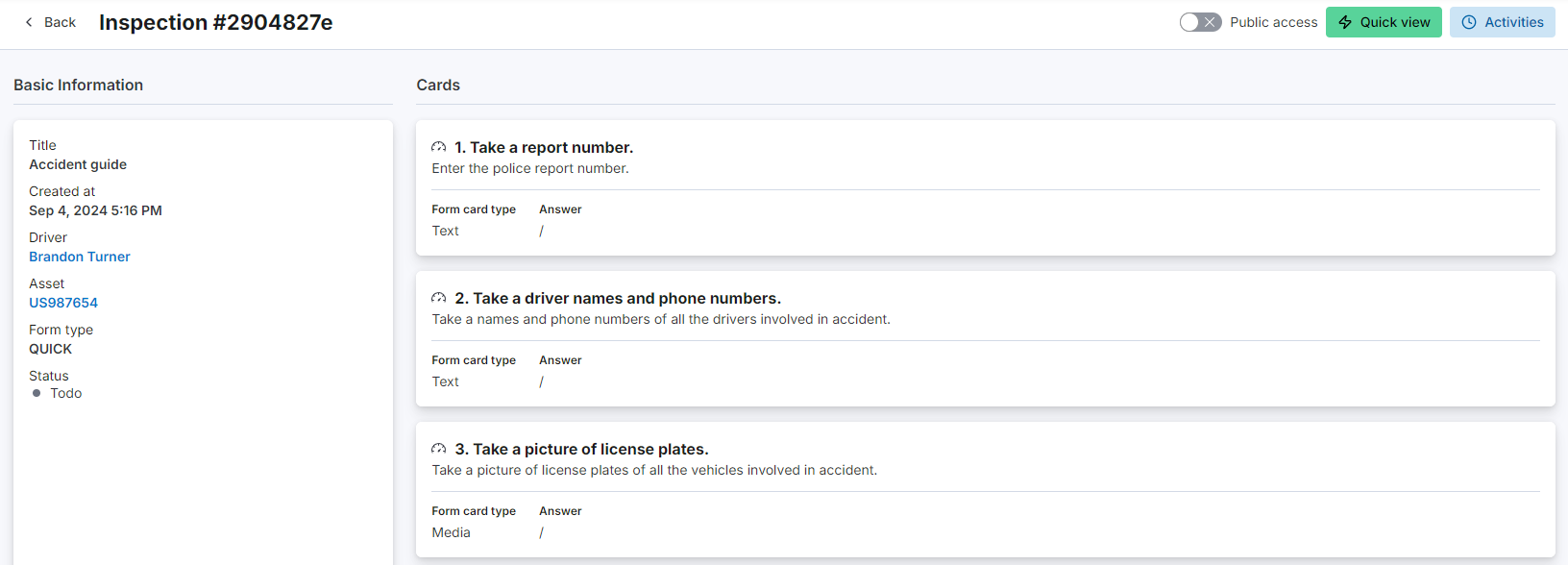The height and width of the screenshot is (565, 1568).
Task: Click the 'Accident guide' title value
Action: [78, 164]
